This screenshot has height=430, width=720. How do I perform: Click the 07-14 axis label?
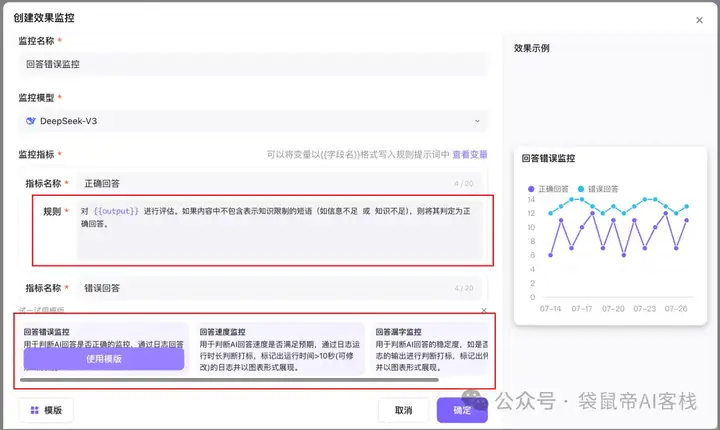click(x=550, y=309)
